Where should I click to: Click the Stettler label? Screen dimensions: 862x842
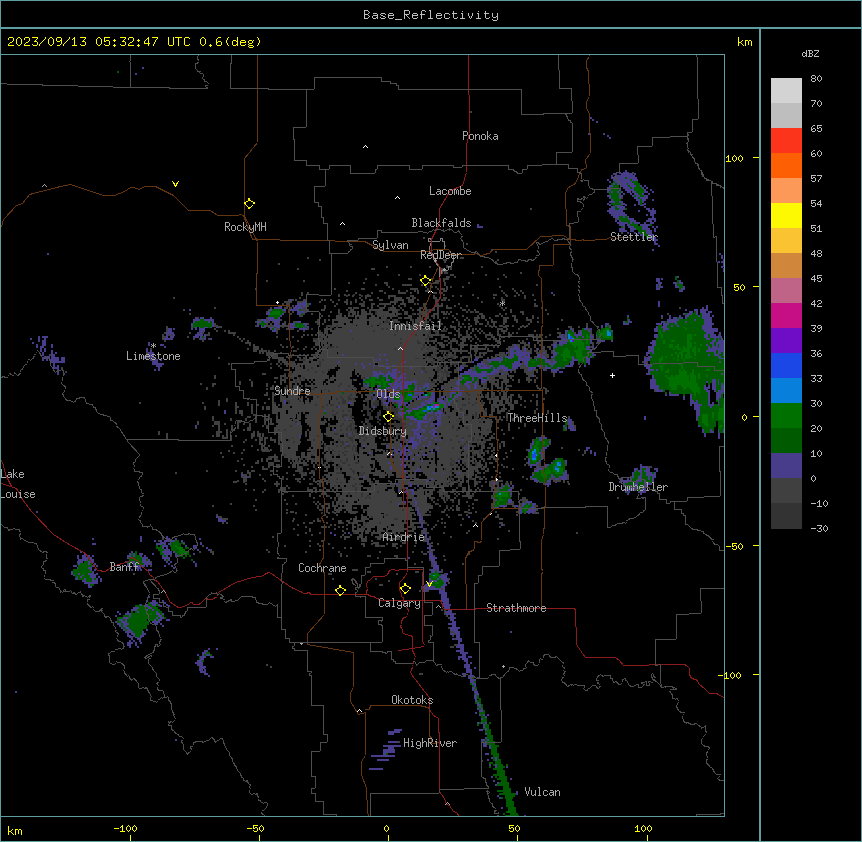[x=634, y=237]
